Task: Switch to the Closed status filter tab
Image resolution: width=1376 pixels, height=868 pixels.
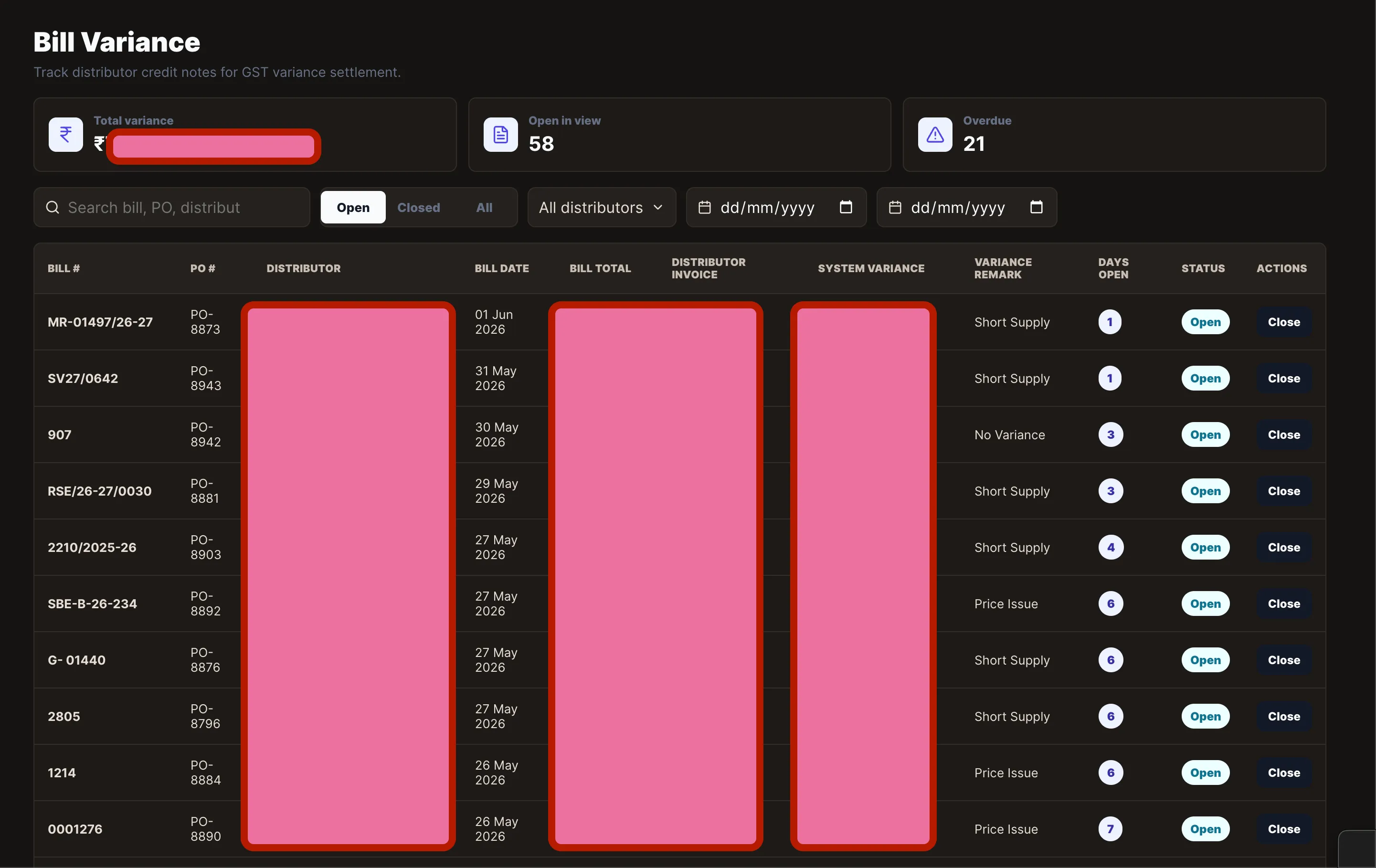Action: coord(418,207)
